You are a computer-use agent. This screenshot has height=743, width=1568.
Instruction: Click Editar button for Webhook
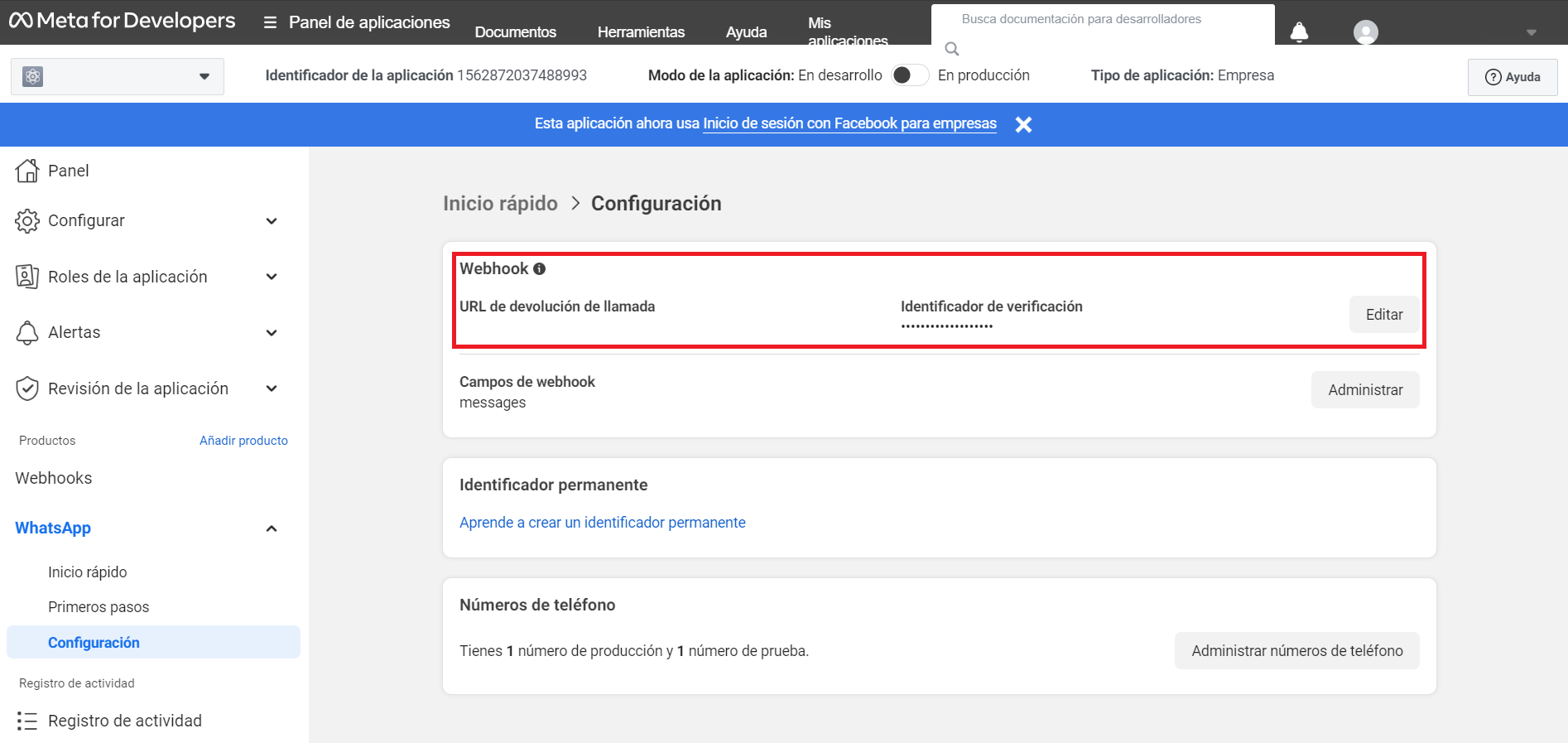pos(1383,315)
